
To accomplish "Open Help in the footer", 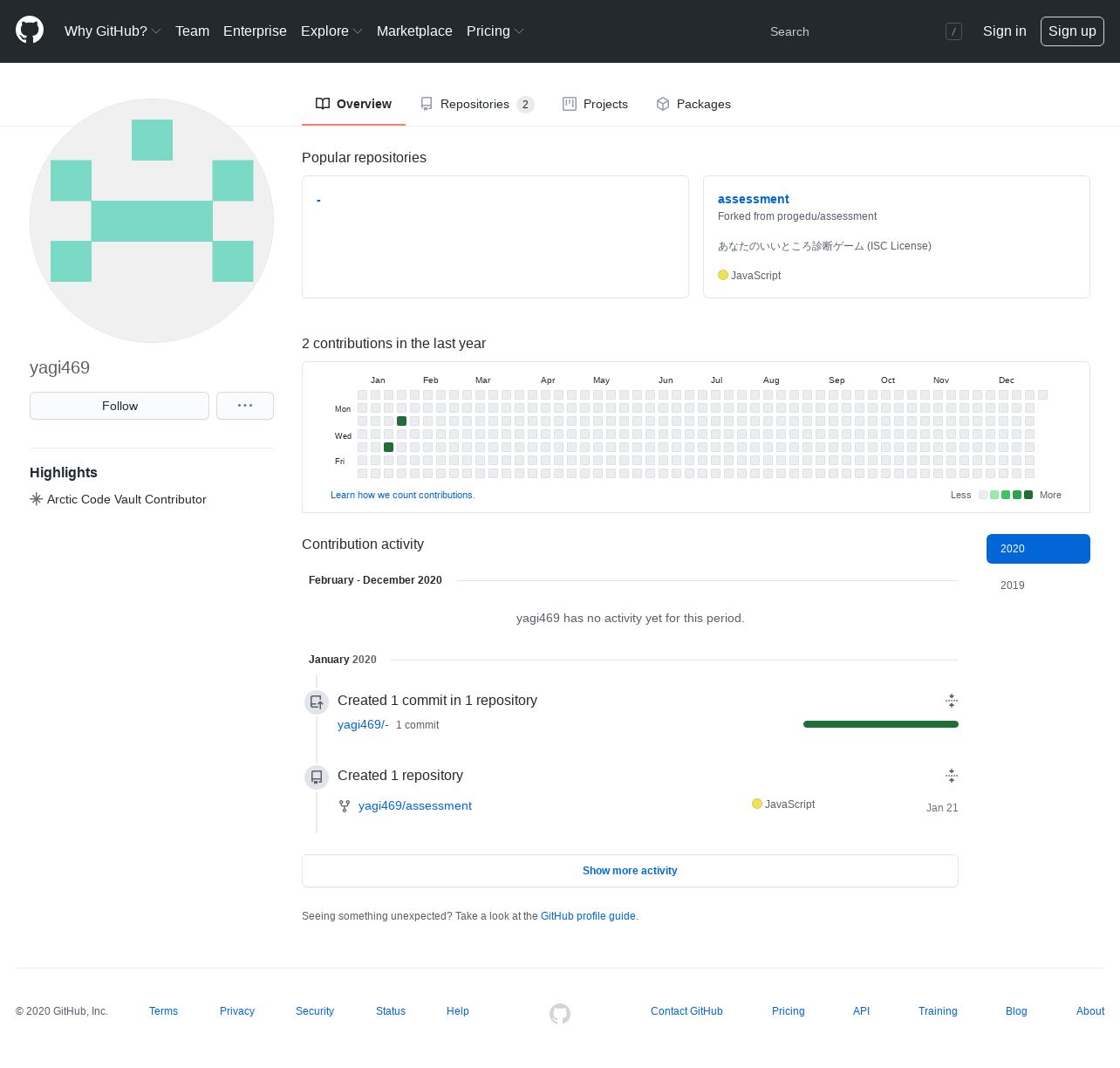I will click(458, 1011).
